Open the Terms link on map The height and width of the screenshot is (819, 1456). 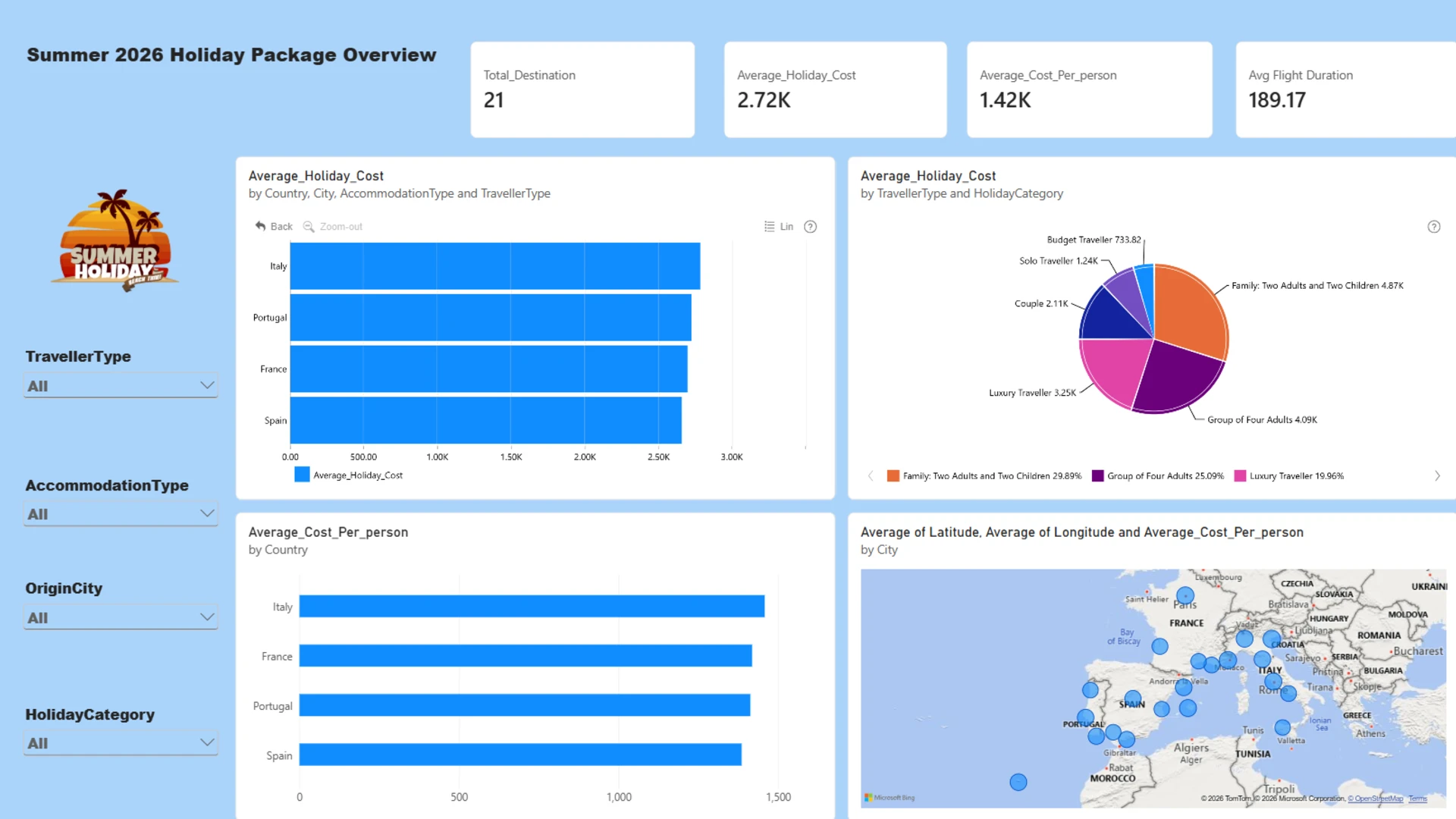pyautogui.click(x=1417, y=799)
